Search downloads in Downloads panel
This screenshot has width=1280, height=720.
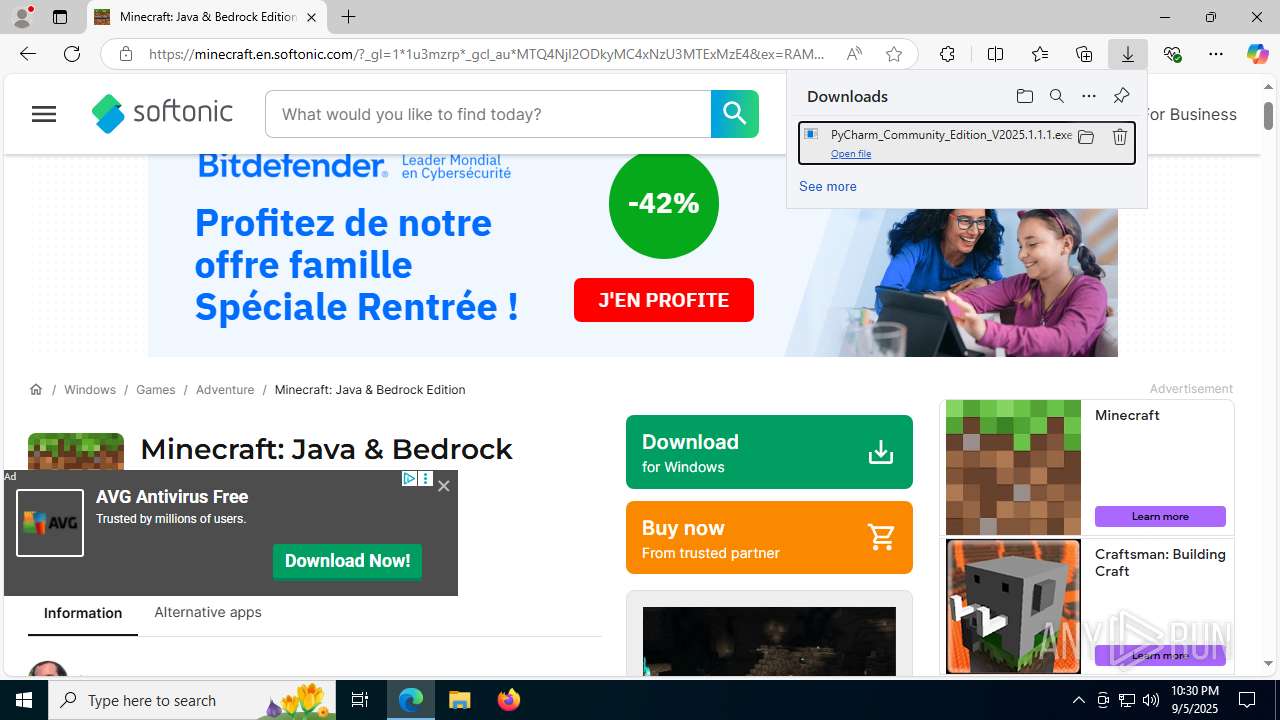coord(1057,96)
